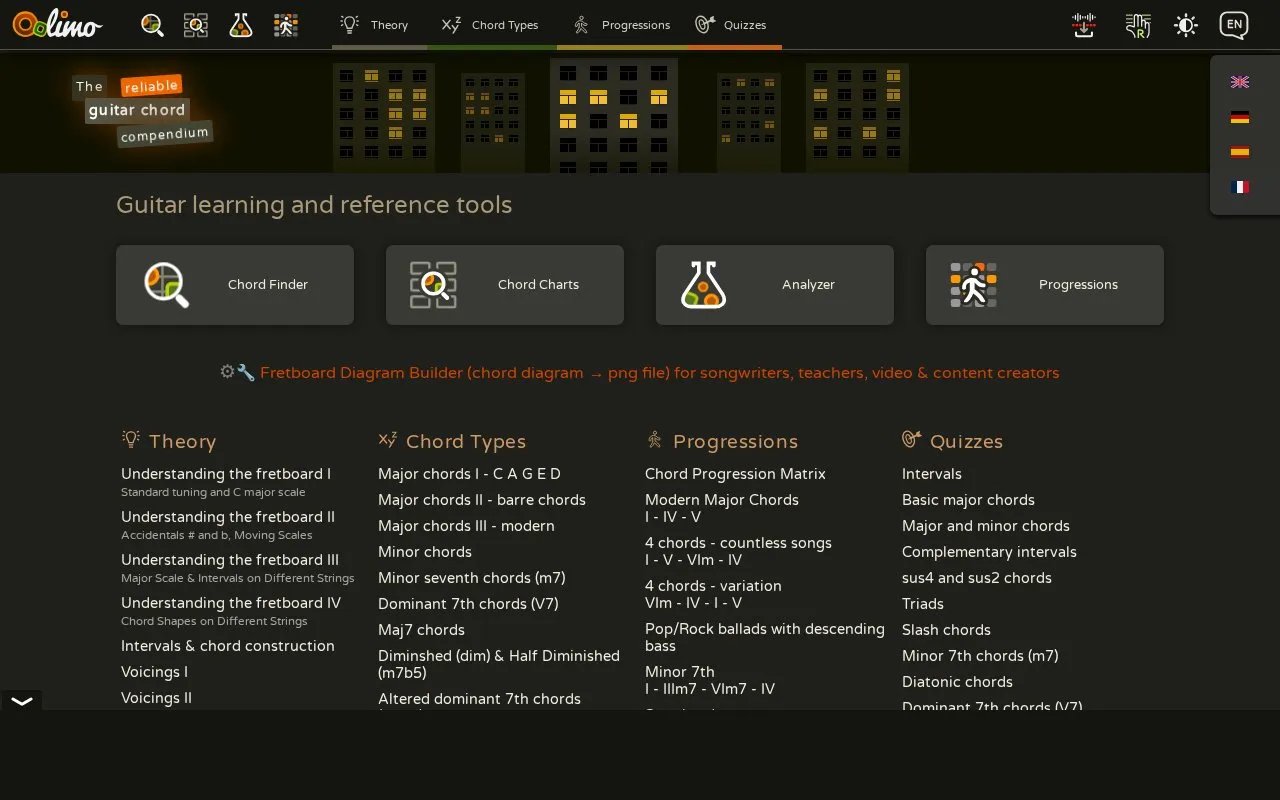The image size is (1280, 800).
Task: Open the Fretboard Diagram Builder link
Action: (659, 373)
